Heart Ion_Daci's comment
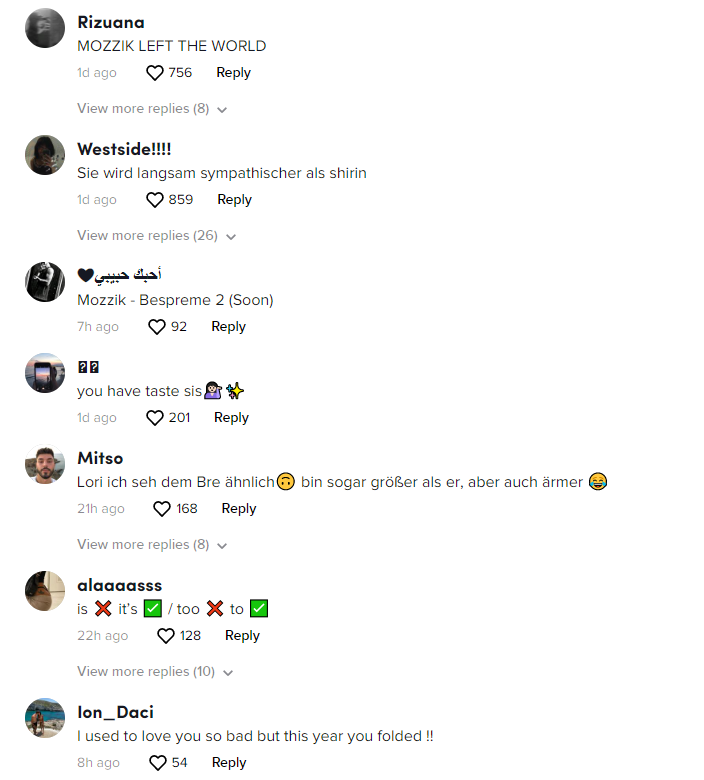 158,763
